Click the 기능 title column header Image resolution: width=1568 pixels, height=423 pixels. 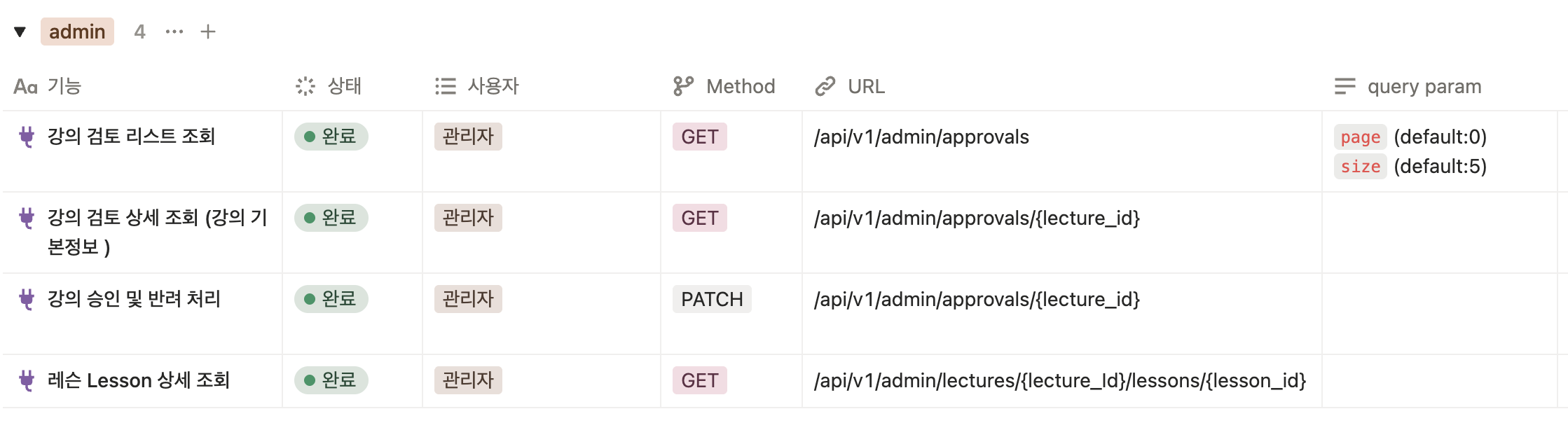[x=64, y=86]
